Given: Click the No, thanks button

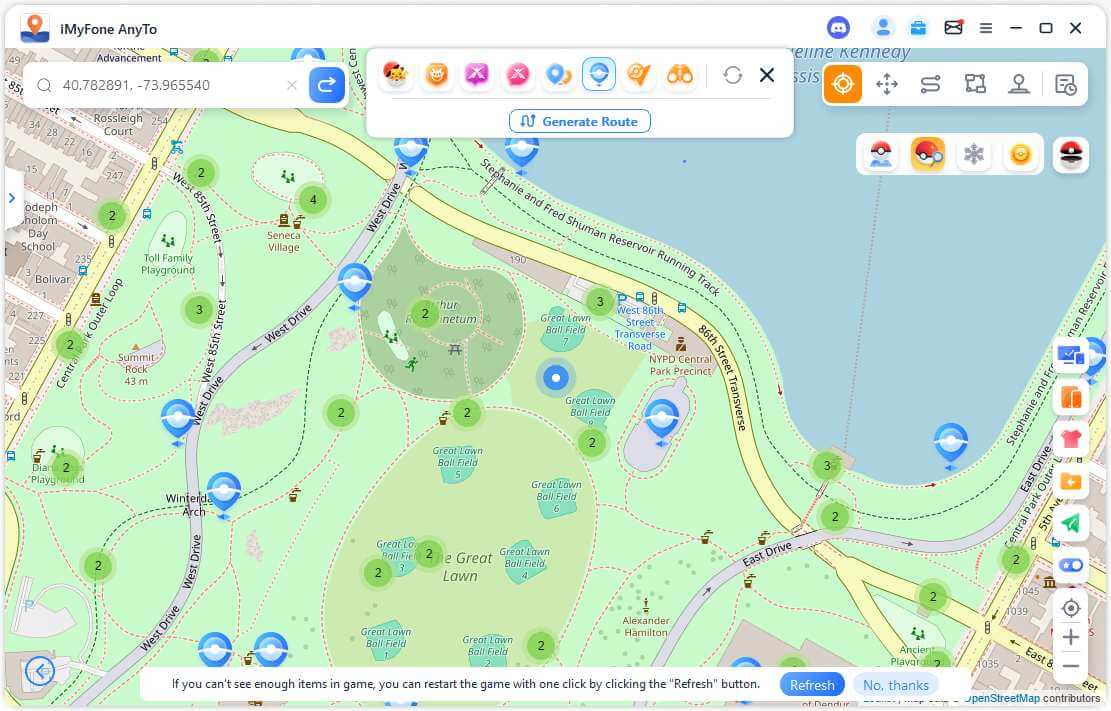Looking at the screenshot, I should [x=896, y=685].
